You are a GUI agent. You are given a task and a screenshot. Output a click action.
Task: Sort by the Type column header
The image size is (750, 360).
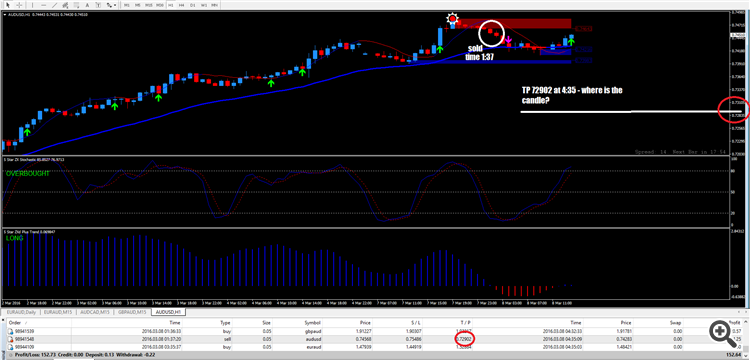pyautogui.click(x=225, y=323)
